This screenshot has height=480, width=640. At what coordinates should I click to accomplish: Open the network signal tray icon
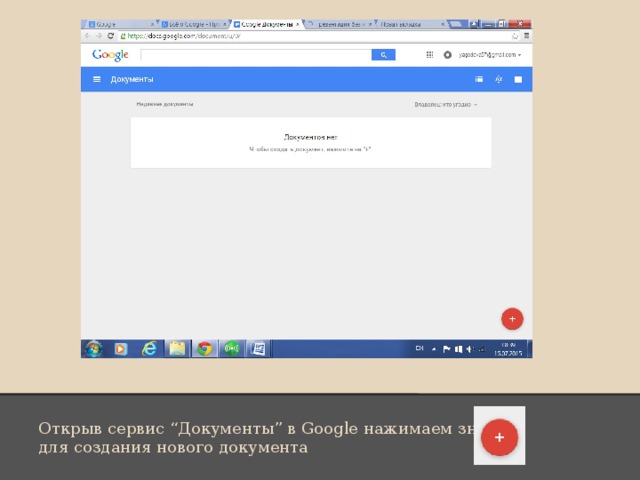[482, 349]
